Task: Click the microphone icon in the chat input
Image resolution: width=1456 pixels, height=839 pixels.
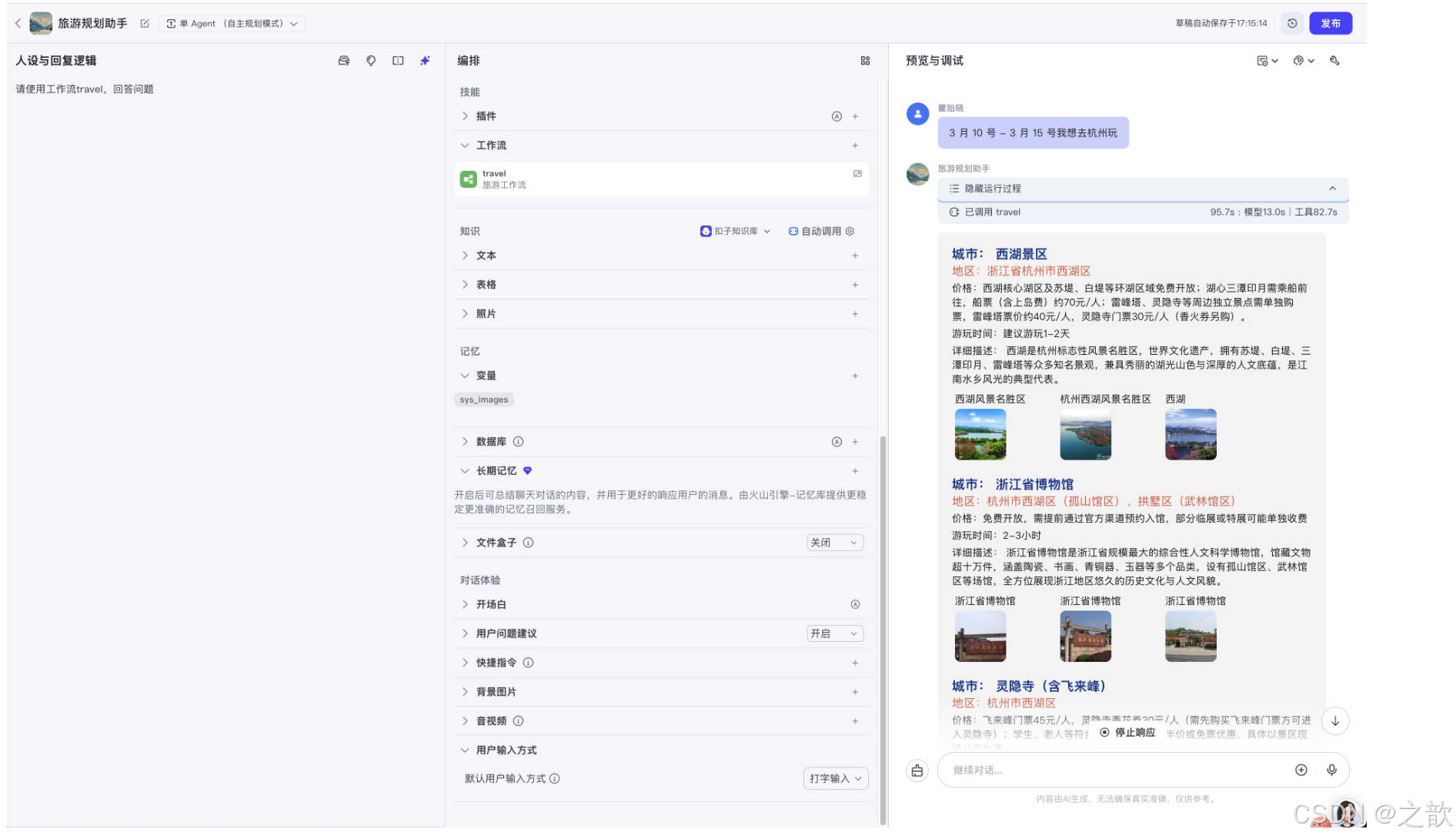Action: pos(1332,770)
